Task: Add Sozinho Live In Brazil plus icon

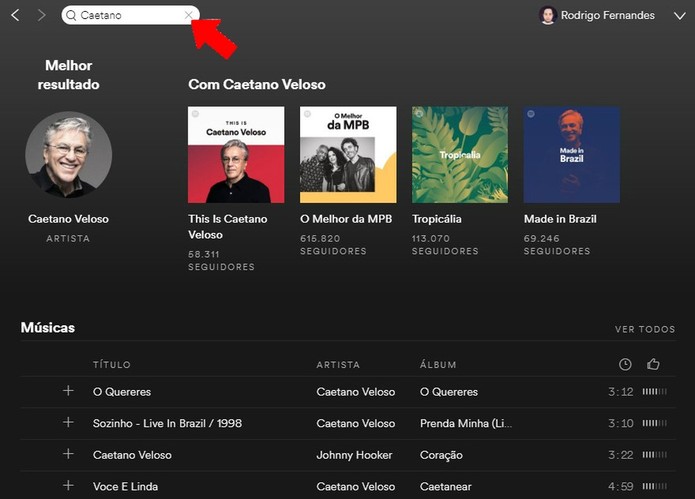Action: click(x=68, y=422)
